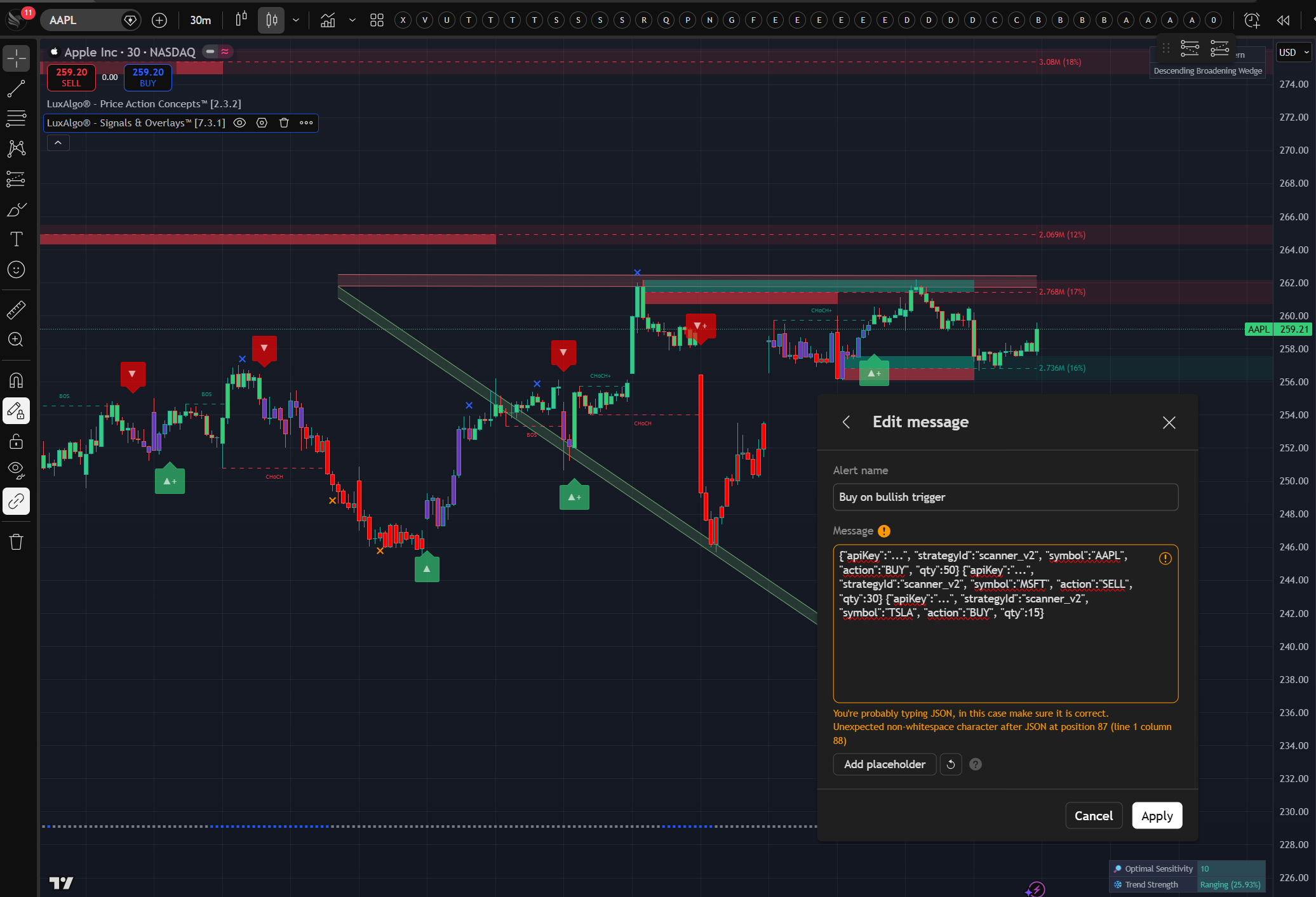Open the layout setup grid icon
1316x897 pixels.
[x=377, y=20]
